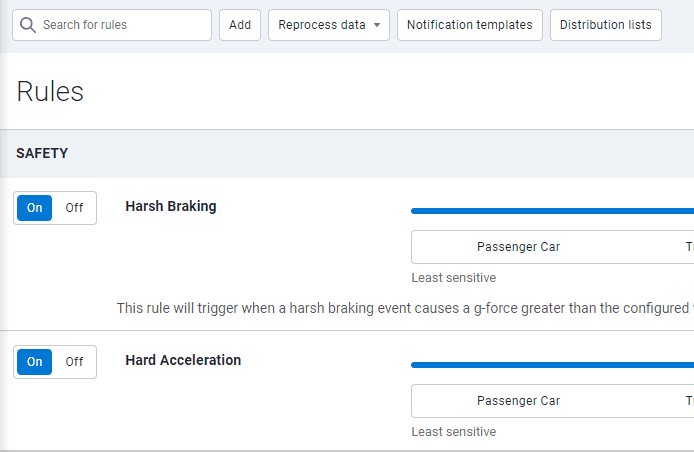
Task: Click the Harsh Braking rule description text
Action: pos(400,308)
